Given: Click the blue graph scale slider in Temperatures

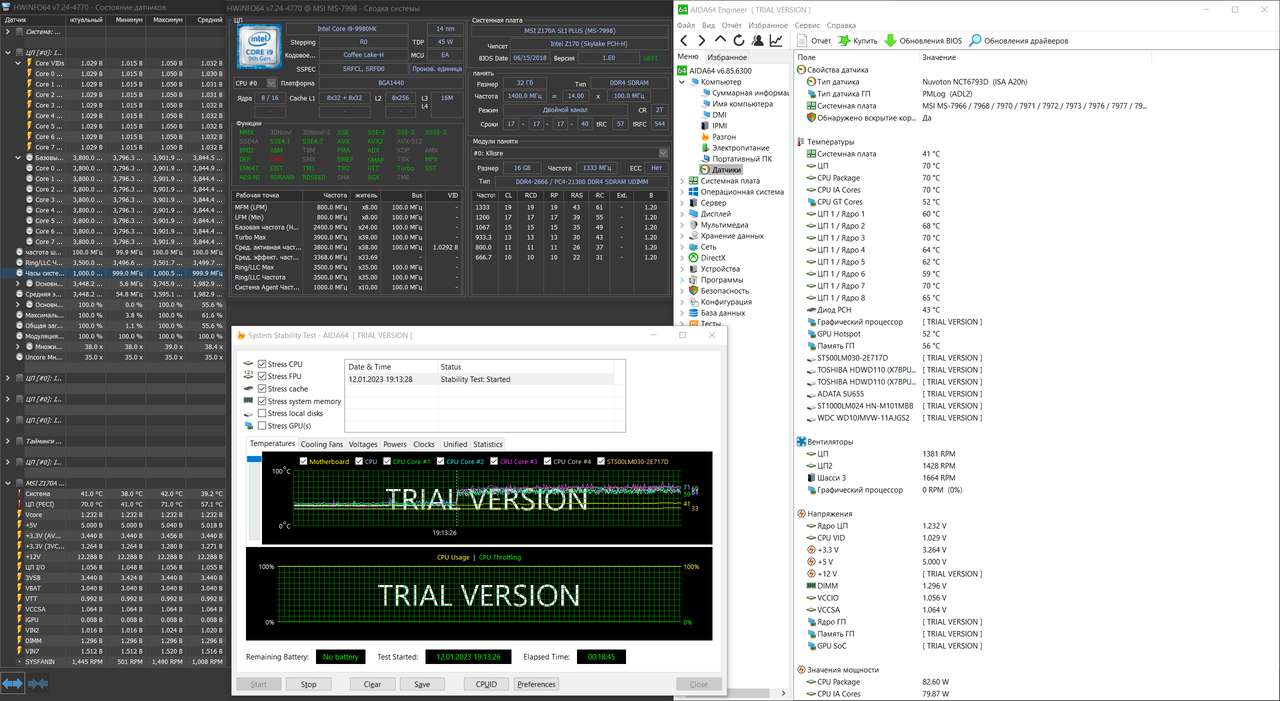Looking at the screenshot, I should pos(254,459).
